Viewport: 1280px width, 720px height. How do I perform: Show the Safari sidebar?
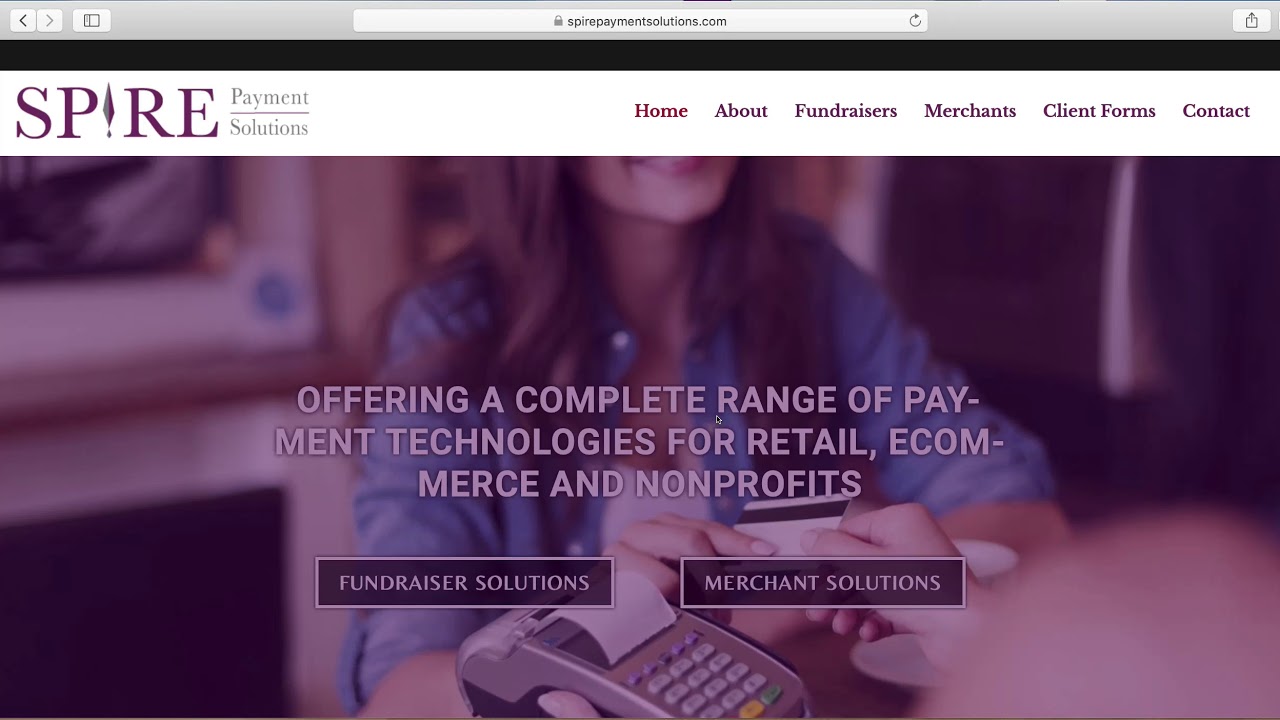click(91, 20)
